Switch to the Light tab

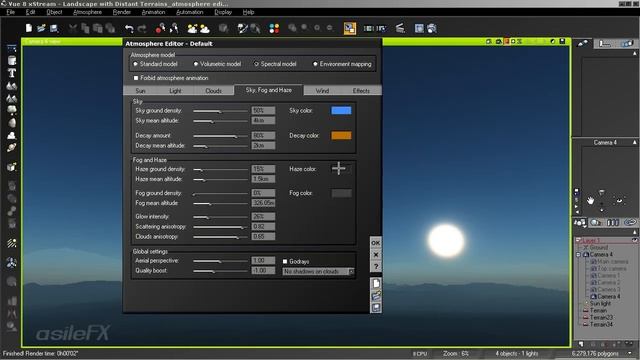(175, 91)
